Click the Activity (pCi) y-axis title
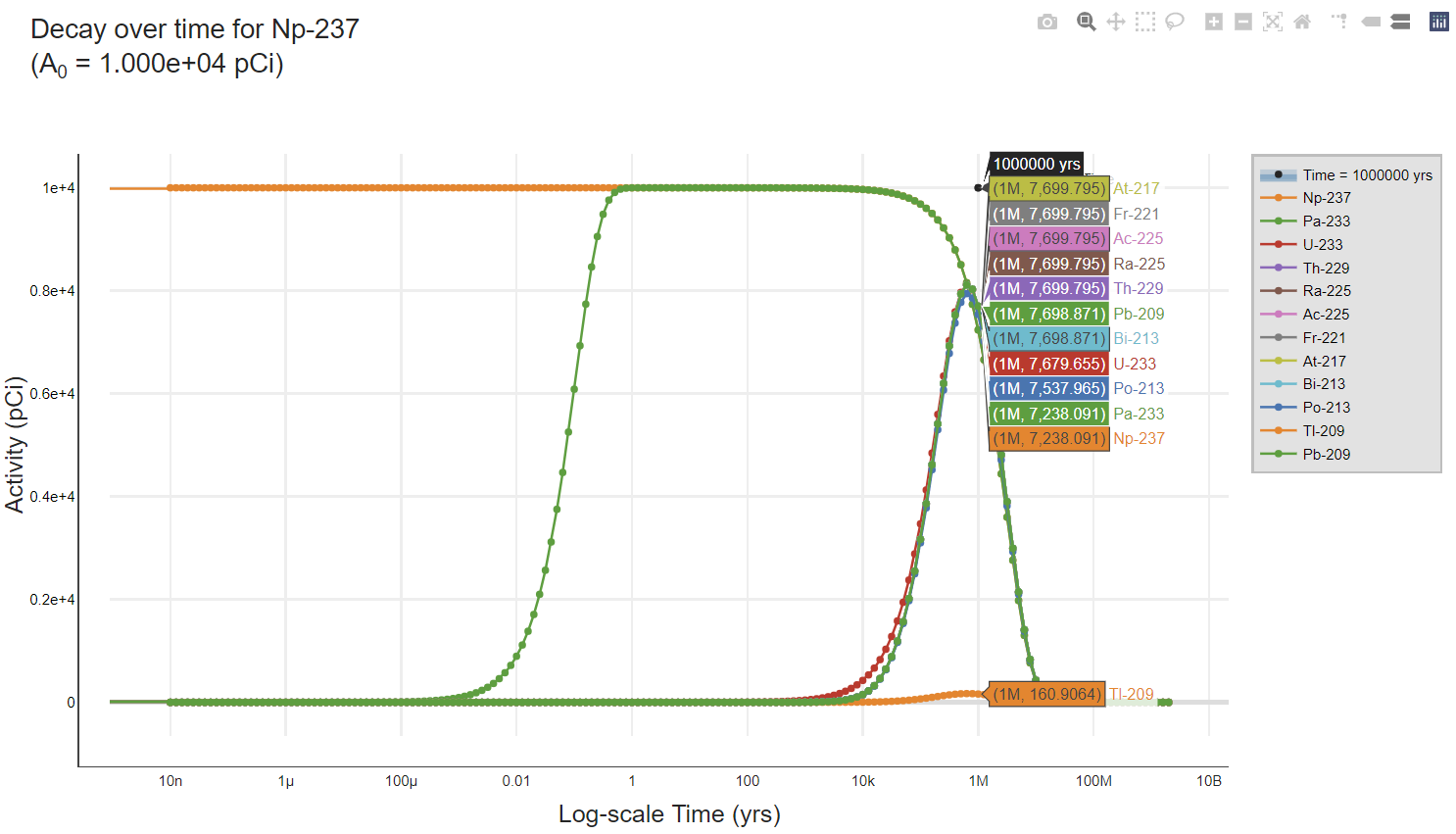 pos(15,444)
